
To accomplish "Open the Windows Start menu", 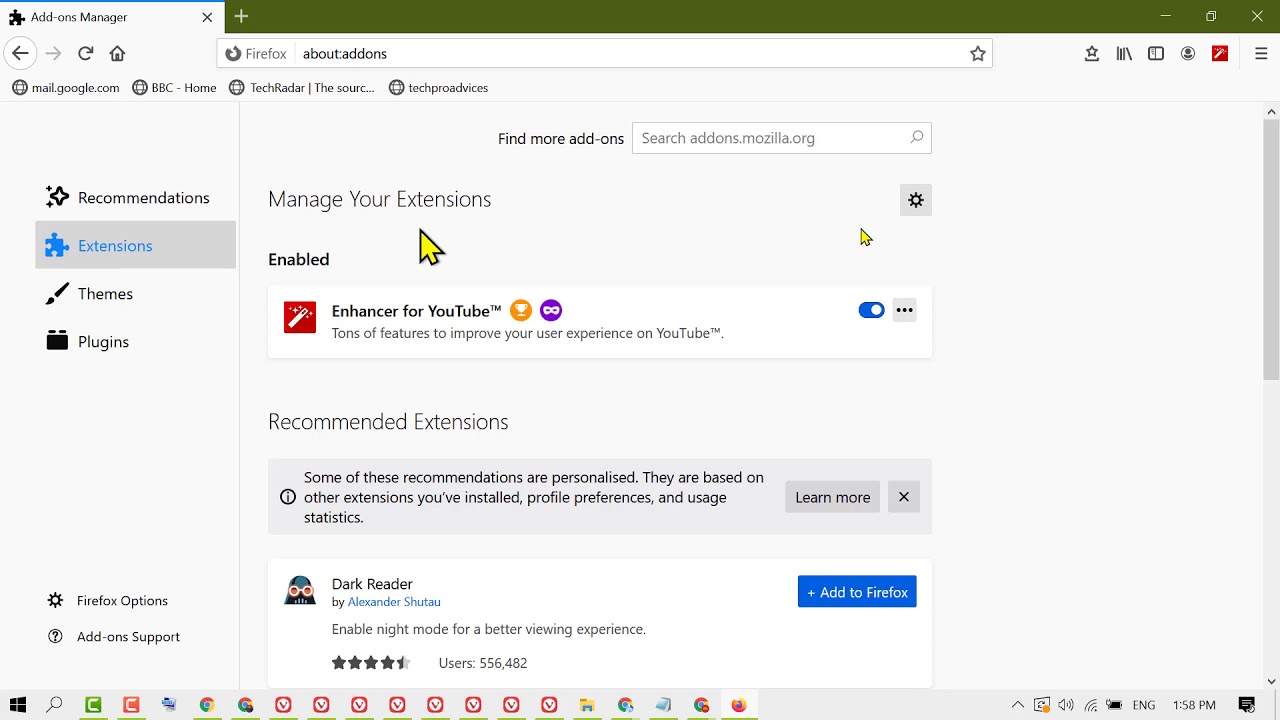I will [17, 705].
